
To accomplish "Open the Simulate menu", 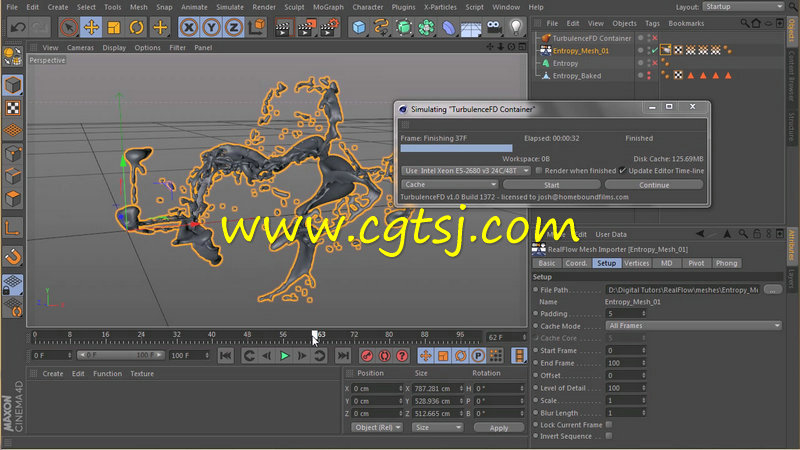I will coord(230,7).
